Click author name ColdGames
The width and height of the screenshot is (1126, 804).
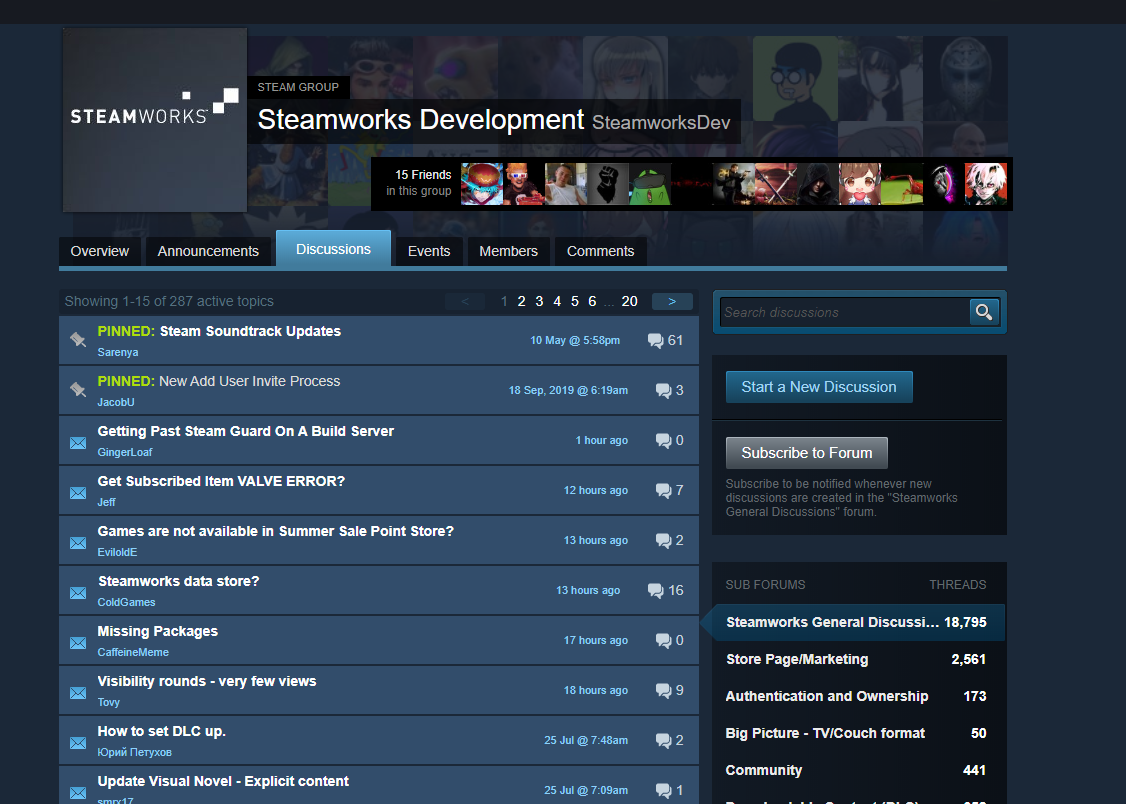[126, 602]
